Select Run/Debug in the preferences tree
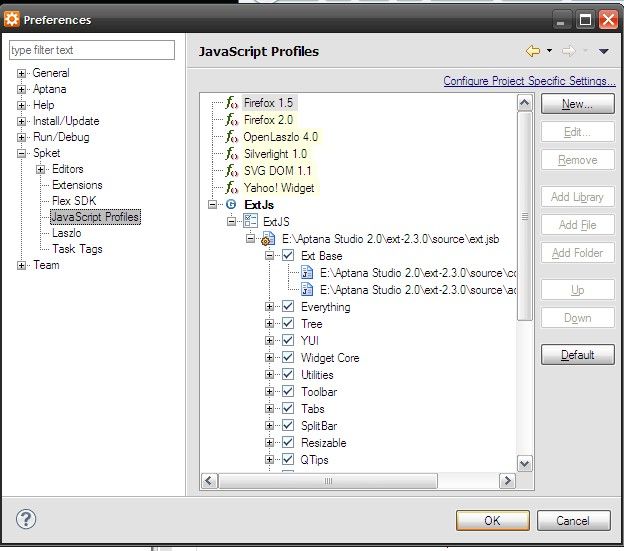The image size is (624, 551). [61, 137]
